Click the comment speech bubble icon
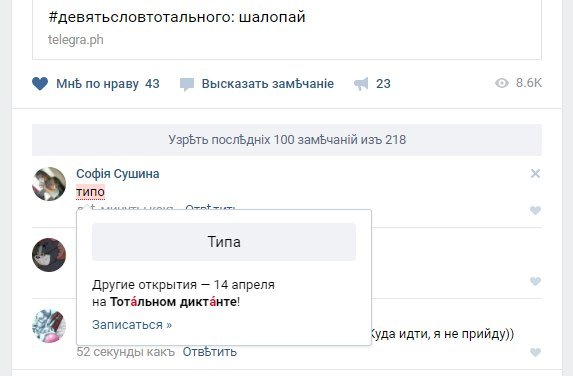Screen dimensions: 573x376 (x=187, y=84)
